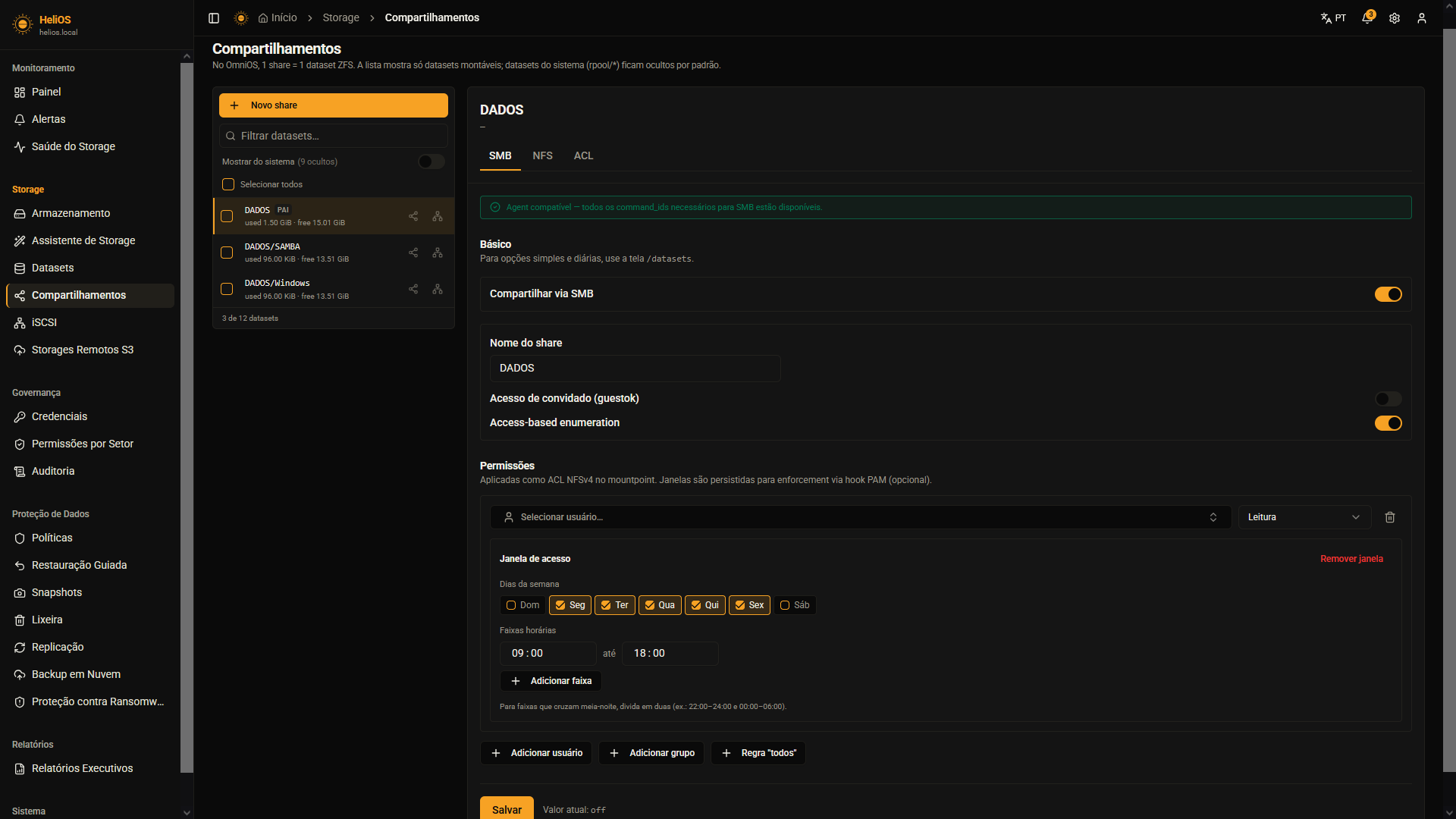Open Alertas in the sidebar
The height and width of the screenshot is (819, 1456).
(x=89, y=119)
